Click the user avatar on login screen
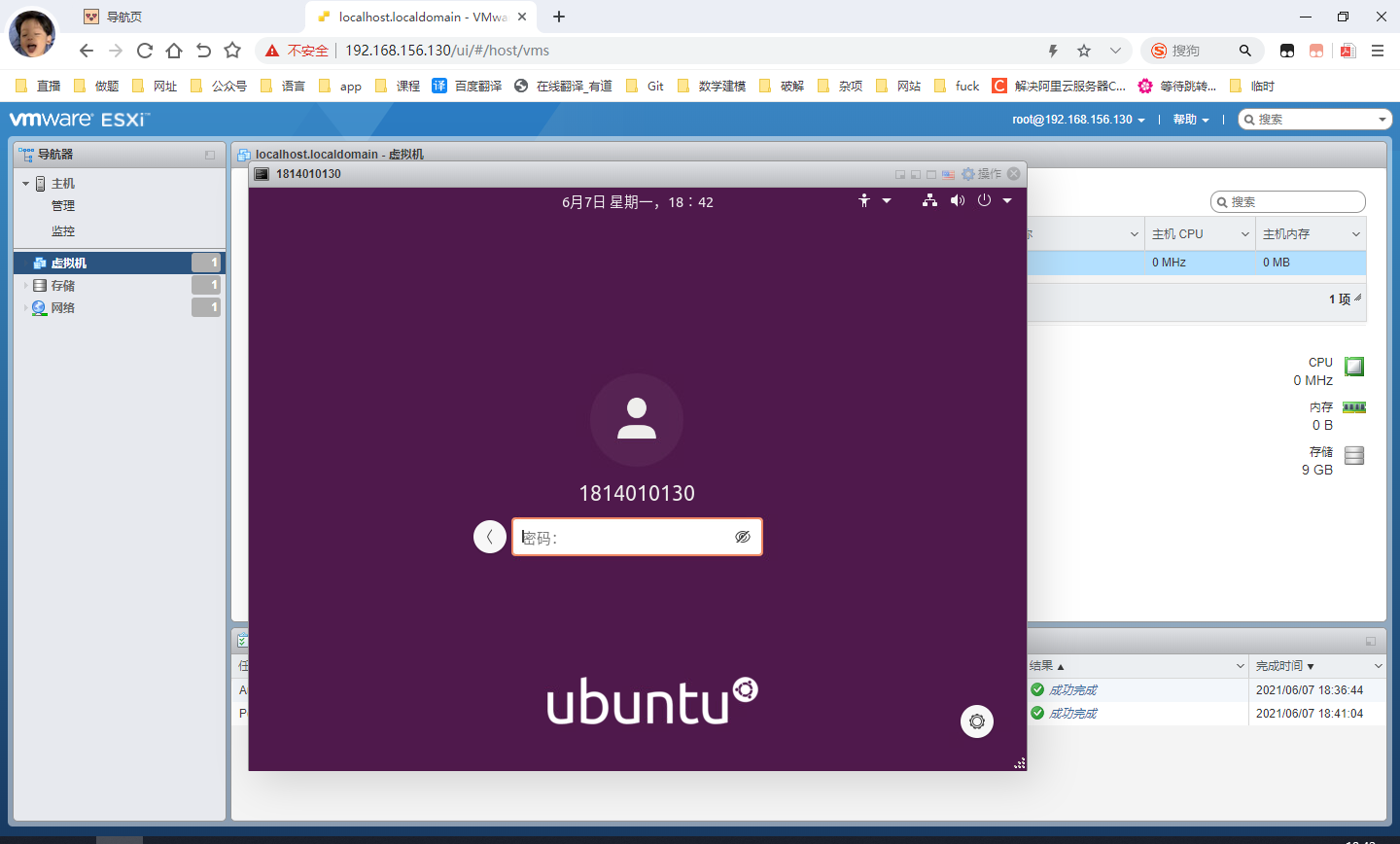 (x=637, y=420)
